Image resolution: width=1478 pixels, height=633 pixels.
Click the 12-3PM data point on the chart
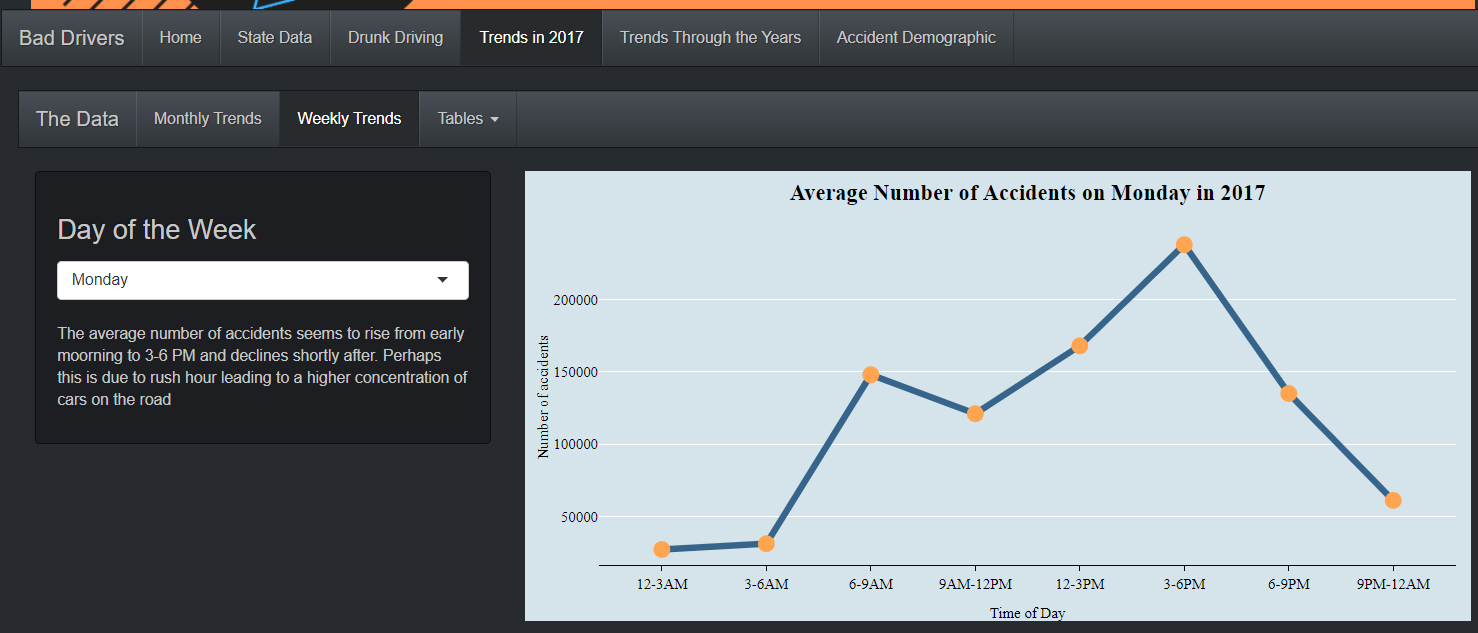click(1079, 345)
